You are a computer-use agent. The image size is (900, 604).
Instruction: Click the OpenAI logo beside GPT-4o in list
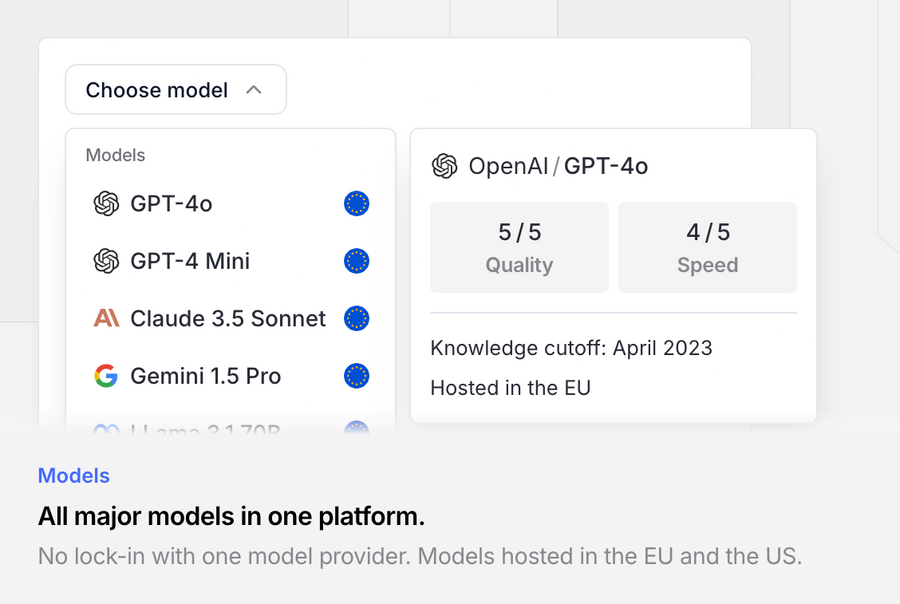pos(106,204)
